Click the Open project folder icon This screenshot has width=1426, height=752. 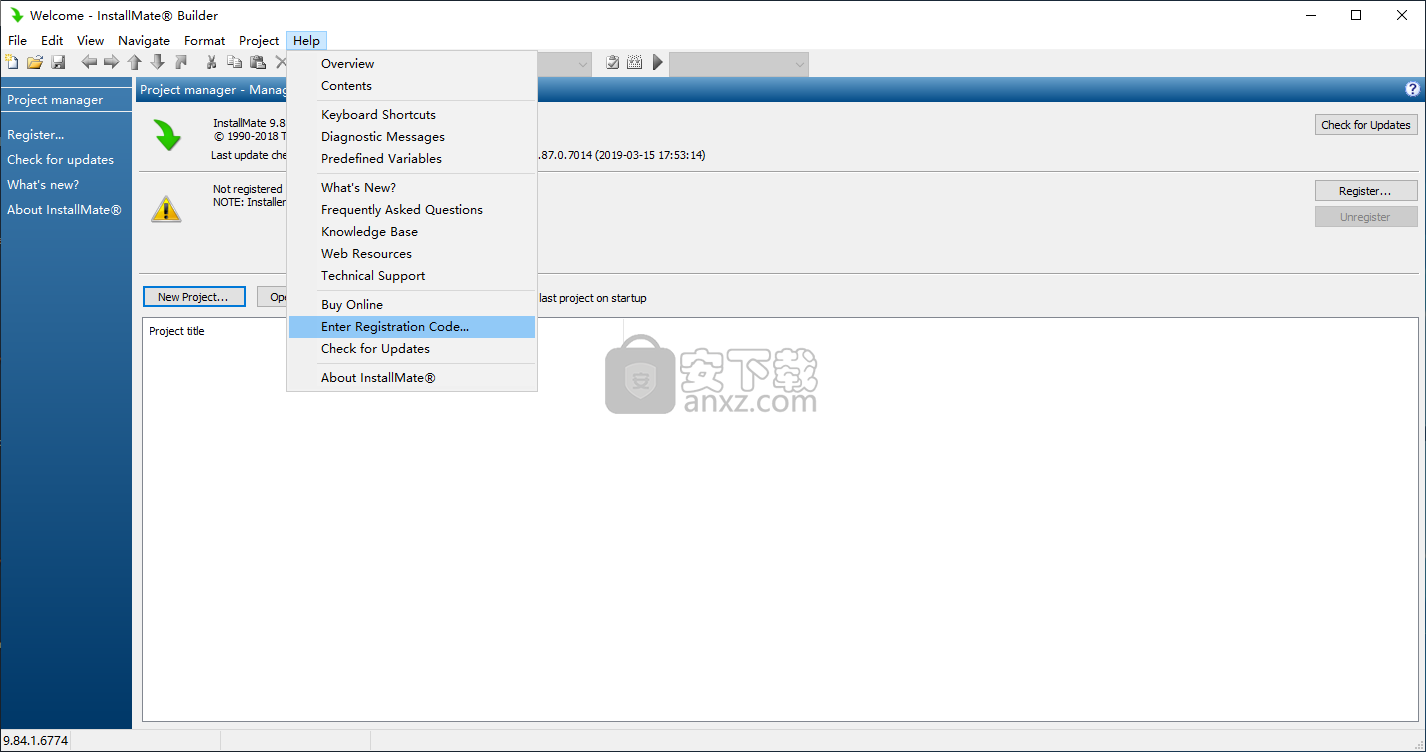[x=35, y=62]
